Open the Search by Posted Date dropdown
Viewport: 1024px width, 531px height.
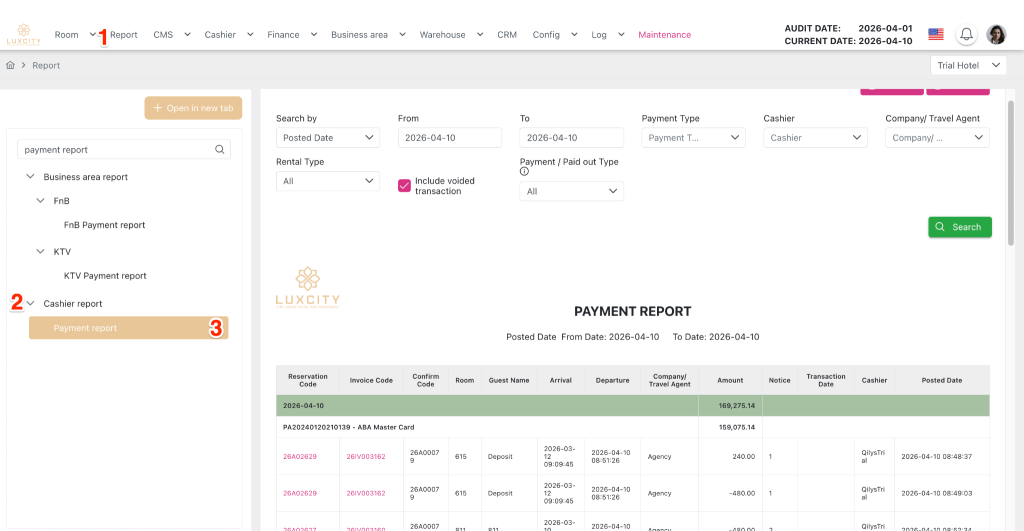tap(328, 138)
